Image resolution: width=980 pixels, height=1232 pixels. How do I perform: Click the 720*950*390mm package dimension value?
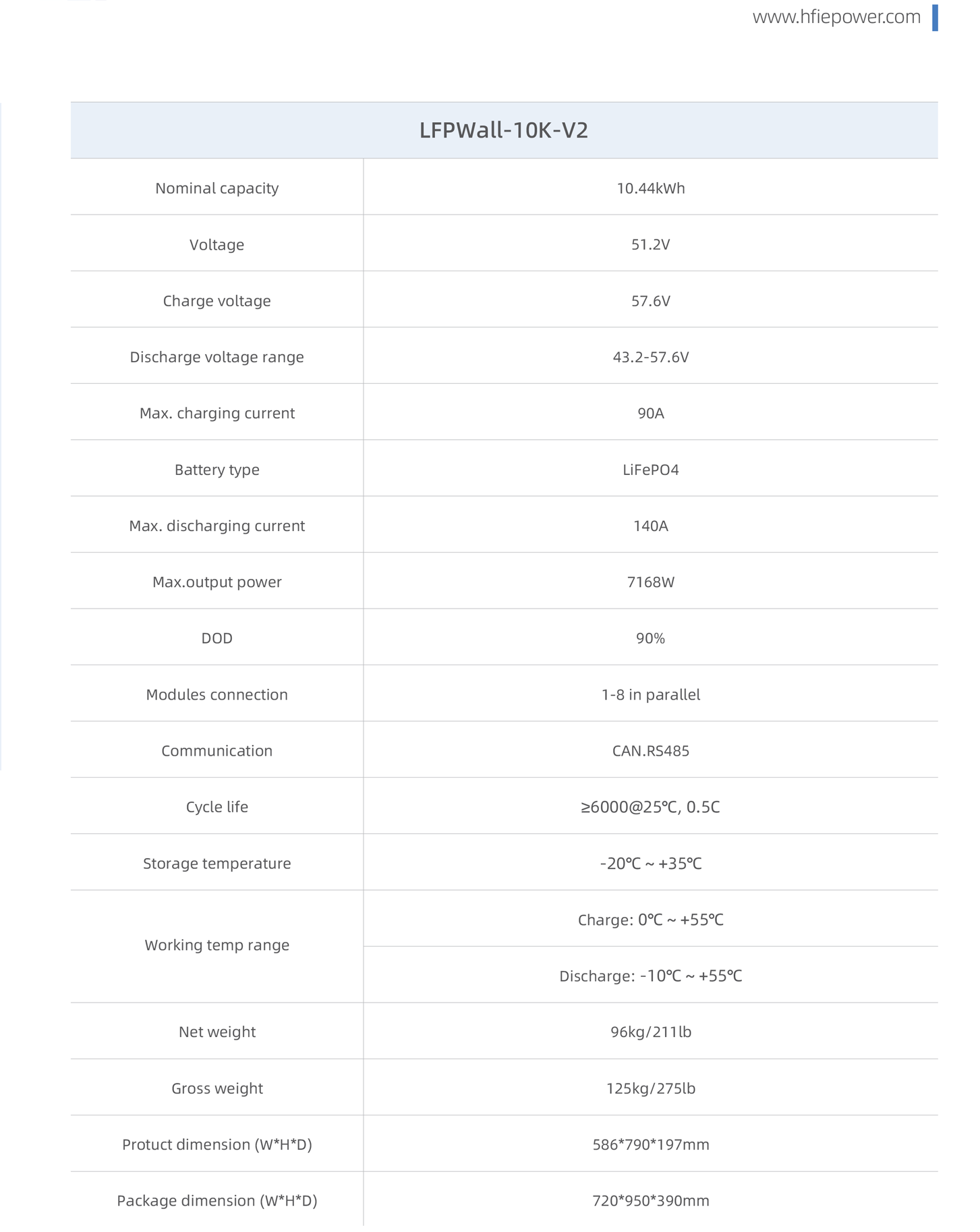pos(650,1200)
